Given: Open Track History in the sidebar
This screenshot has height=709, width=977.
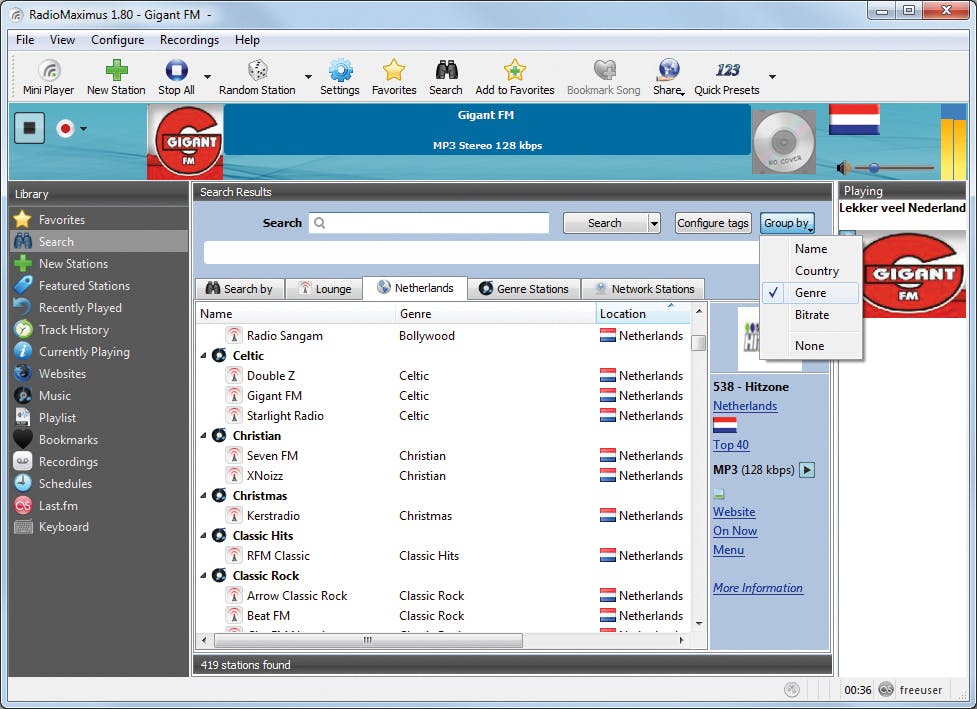Looking at the screenshot, I should (99, 330).
